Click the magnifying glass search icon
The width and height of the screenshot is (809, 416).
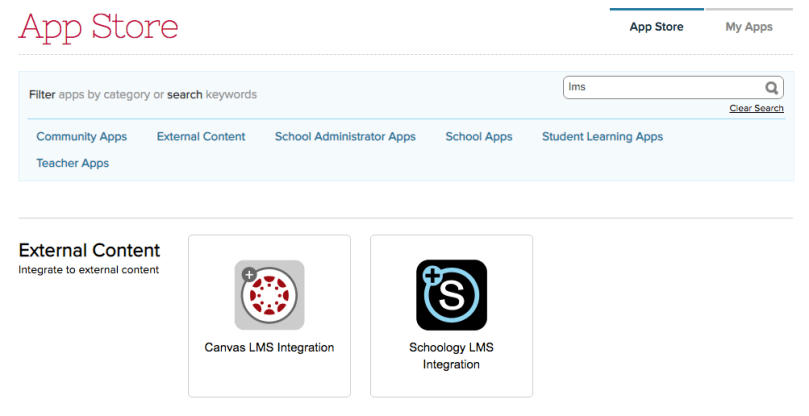pos(771,88)
